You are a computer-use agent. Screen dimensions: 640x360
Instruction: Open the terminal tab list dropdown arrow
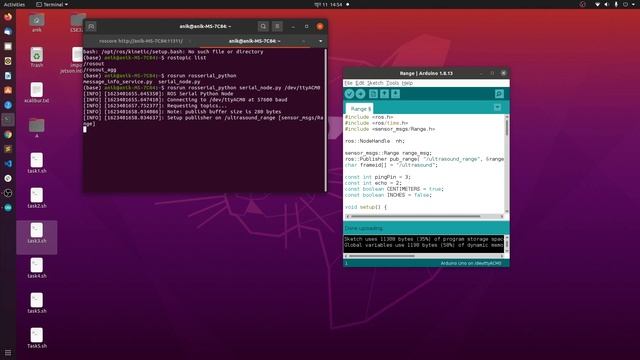[320, 41]
